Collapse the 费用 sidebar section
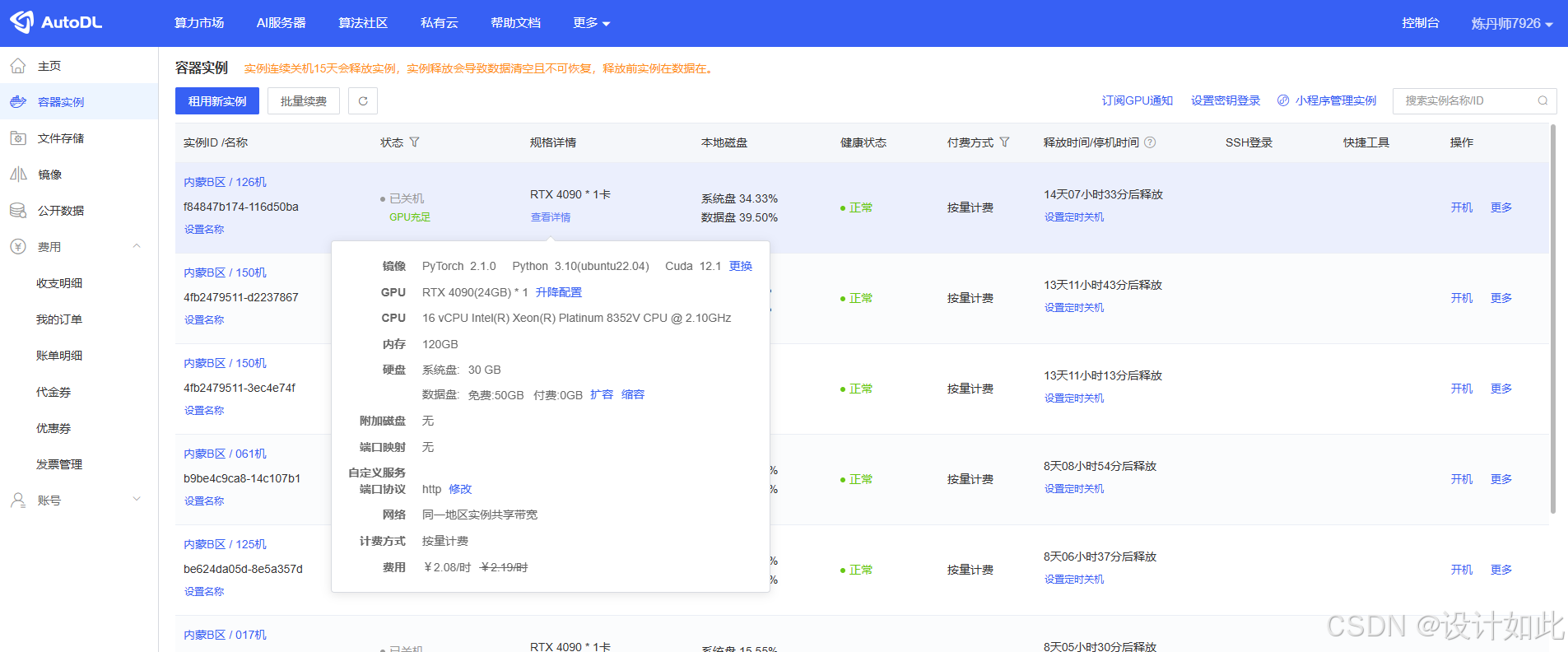Viewport: 1568px width, 652px height. point(137,246)
